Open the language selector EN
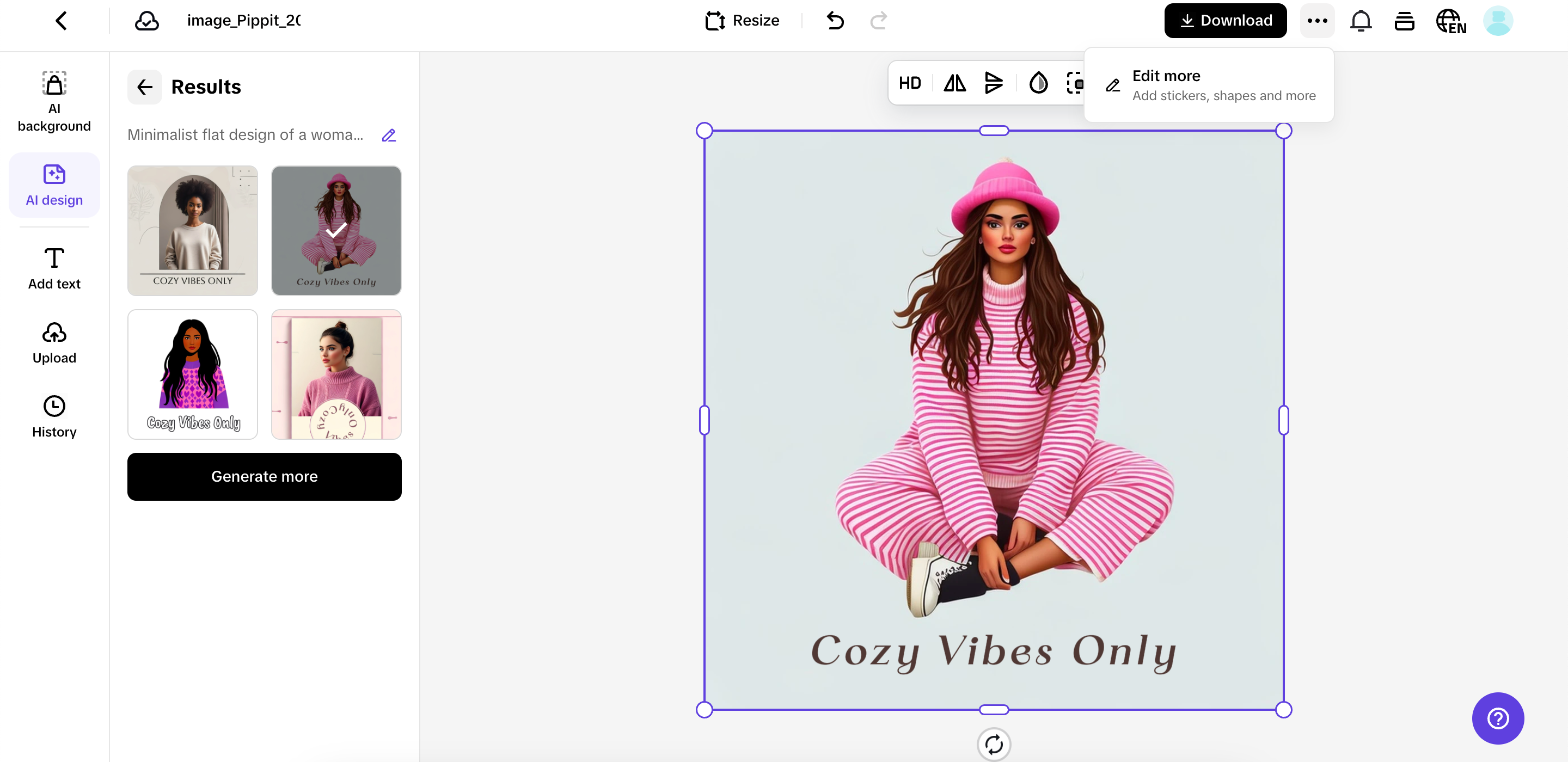Screen dimensions: 1568x762 [x=1450, y=21]
